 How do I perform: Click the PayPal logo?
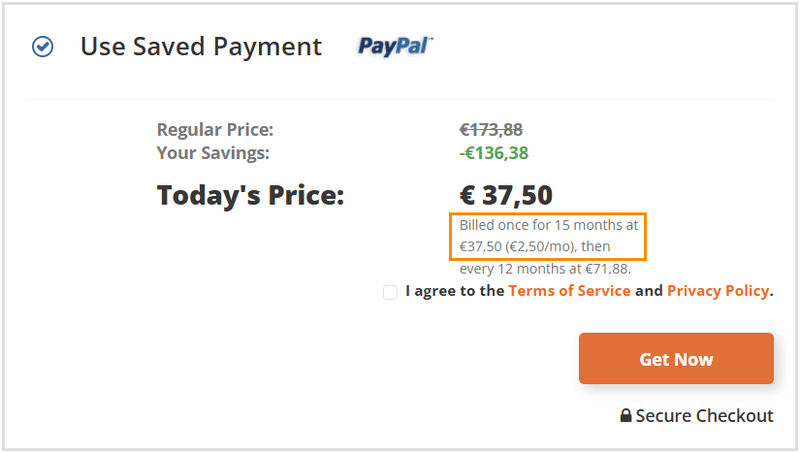click(x=395, y=46)
